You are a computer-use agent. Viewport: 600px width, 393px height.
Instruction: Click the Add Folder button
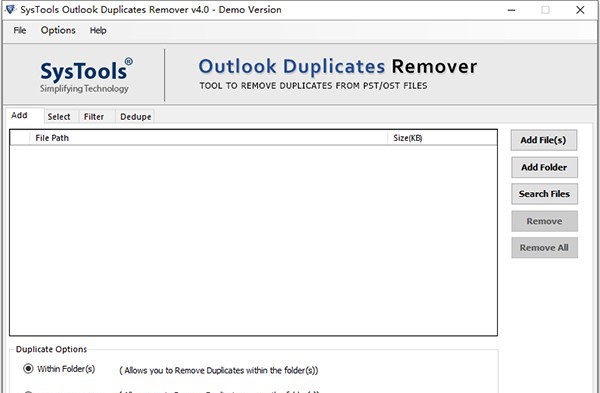(x=544, y=167)
